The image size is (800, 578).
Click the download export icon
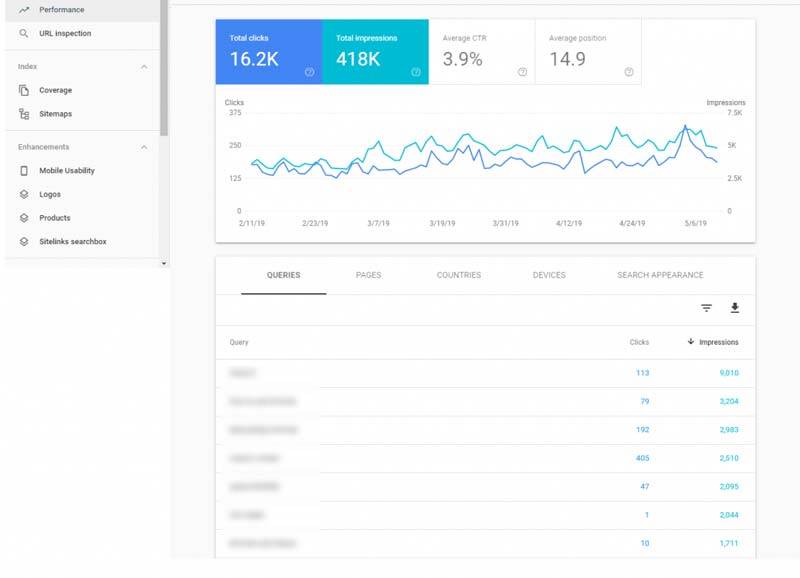735,308
